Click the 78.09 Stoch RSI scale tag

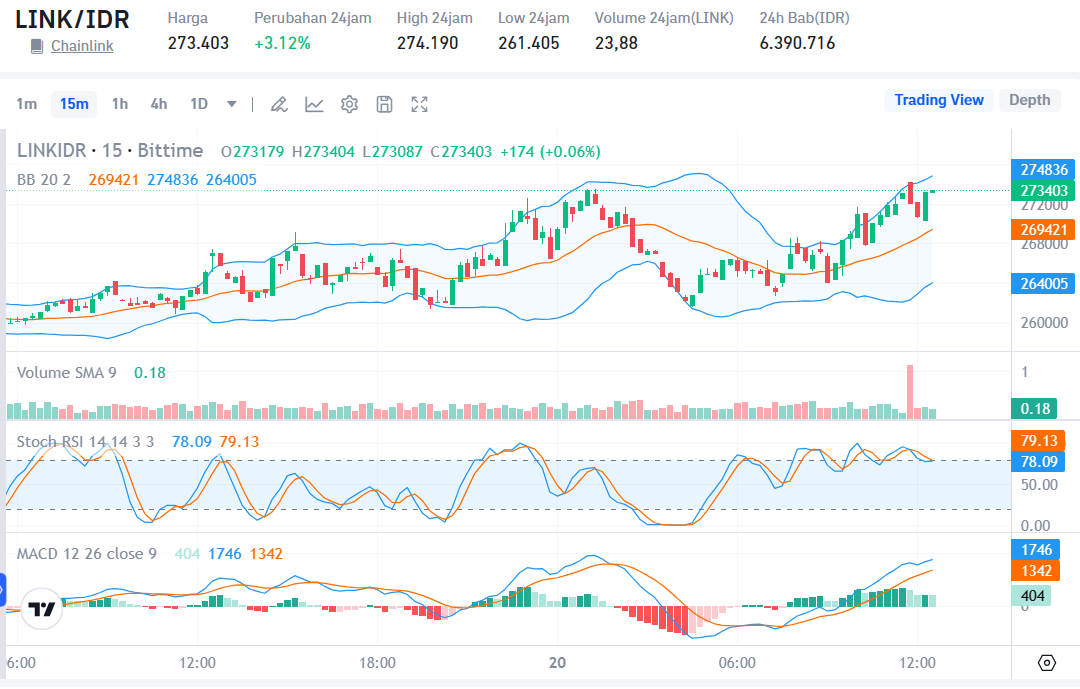1038,462
